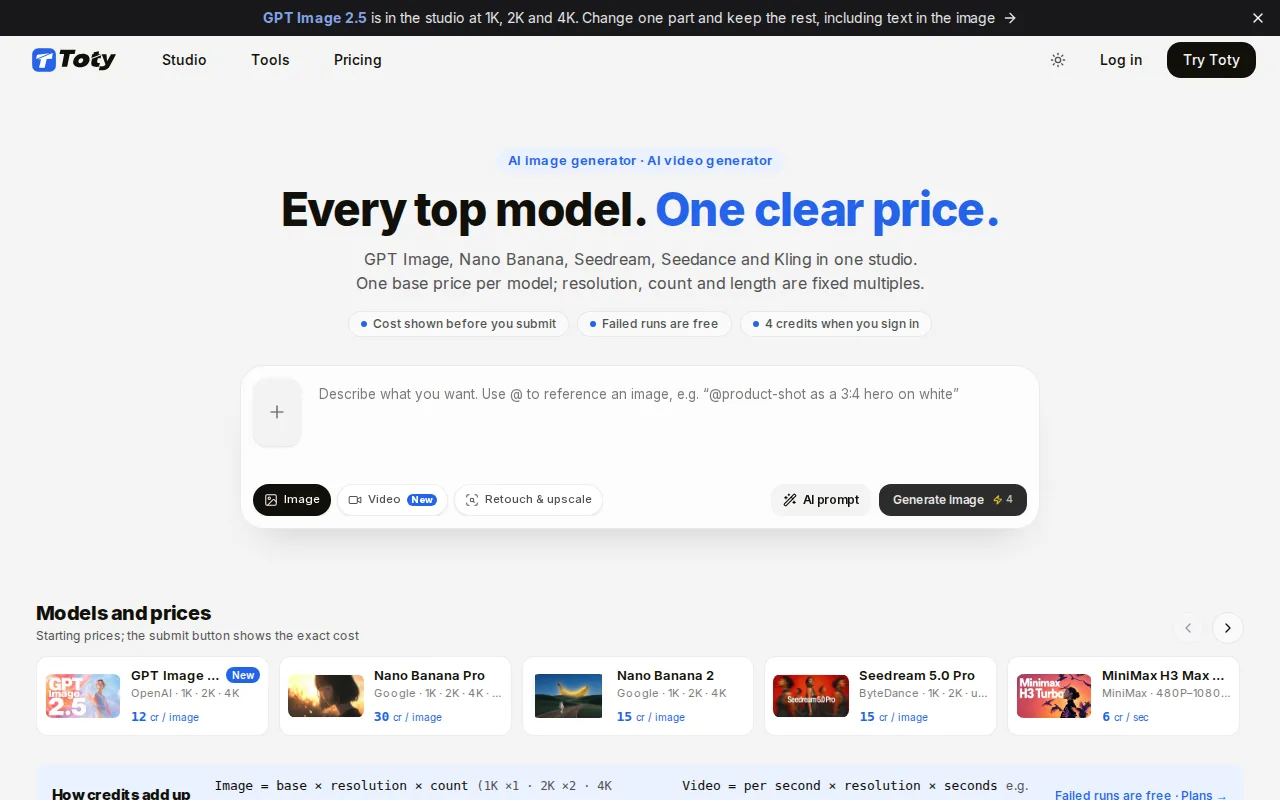Click the AI prompt magic wand button

tap(821, 500)
